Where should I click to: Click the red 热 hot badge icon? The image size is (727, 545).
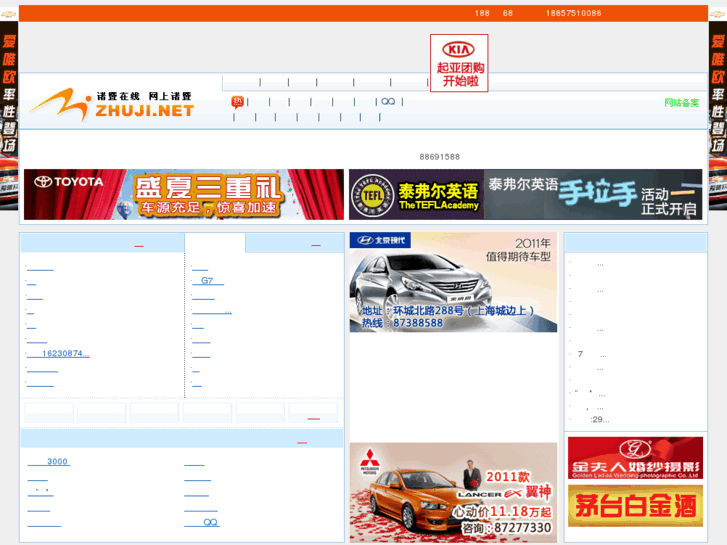tap(237, 102)
